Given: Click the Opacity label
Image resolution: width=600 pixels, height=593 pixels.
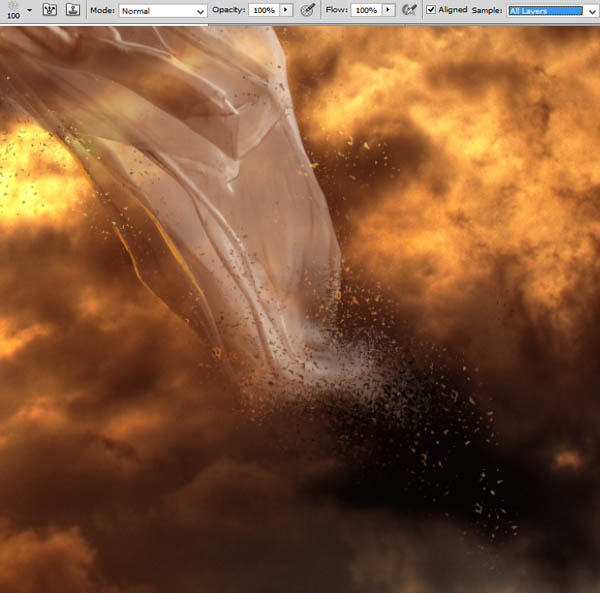Looking at the screenshot, I should click(228, 10).
